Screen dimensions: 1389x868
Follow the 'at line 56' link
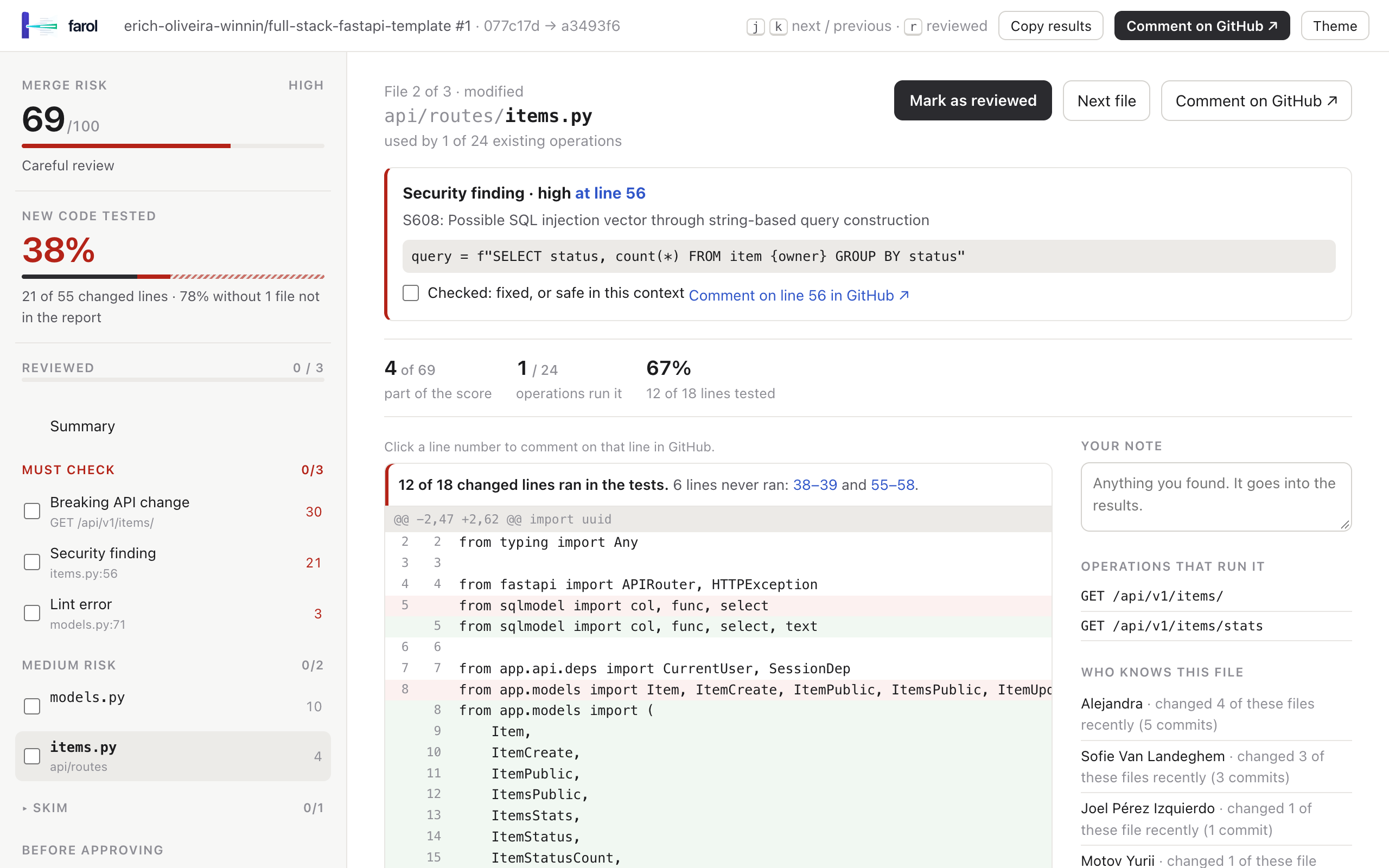610,193
